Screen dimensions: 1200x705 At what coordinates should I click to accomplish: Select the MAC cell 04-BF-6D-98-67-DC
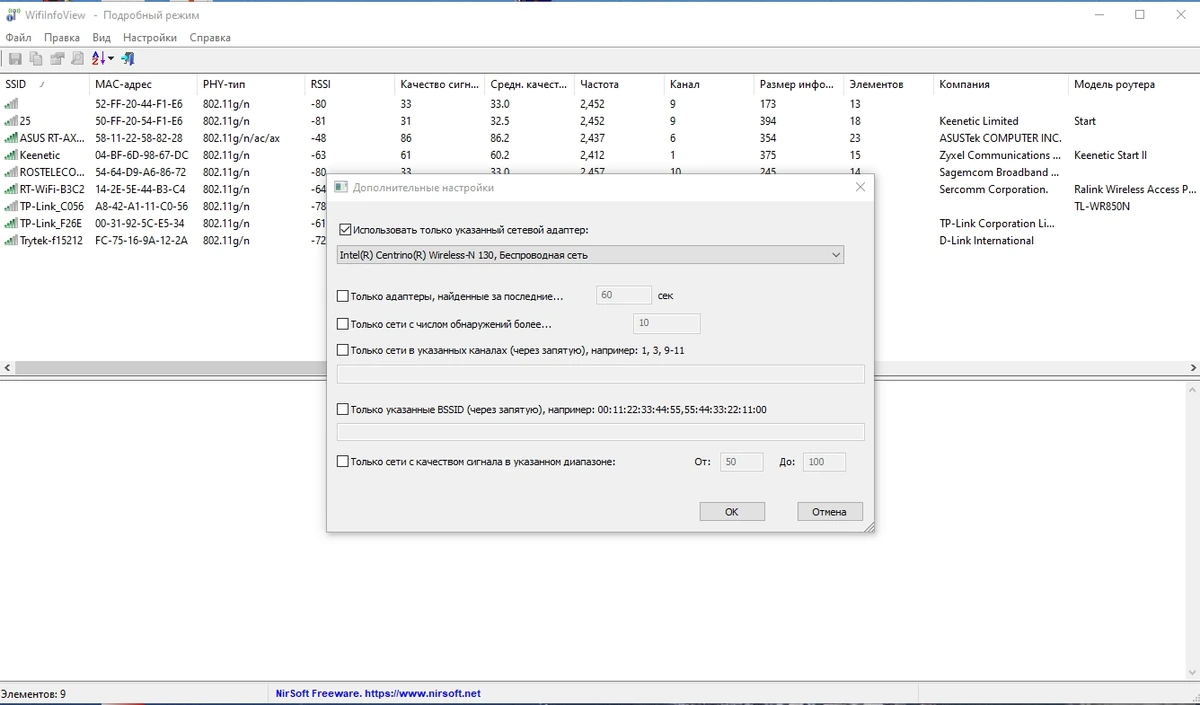pyautogui.click(x=141, y=155)
